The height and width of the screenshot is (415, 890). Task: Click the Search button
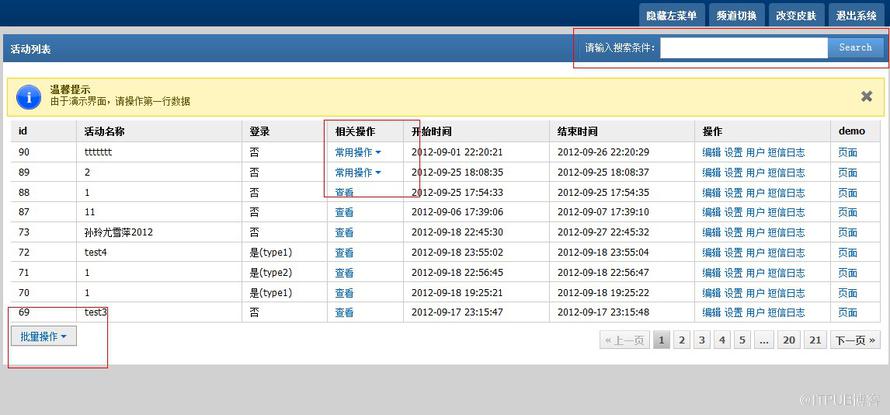point(855,48)
